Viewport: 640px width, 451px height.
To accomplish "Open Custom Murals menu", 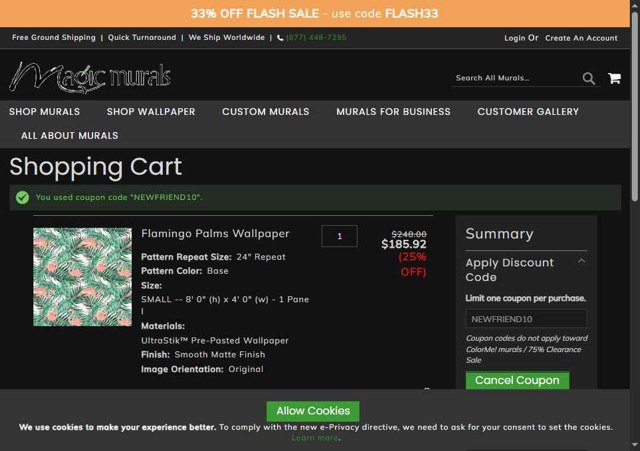I will (x=266, y=111).
